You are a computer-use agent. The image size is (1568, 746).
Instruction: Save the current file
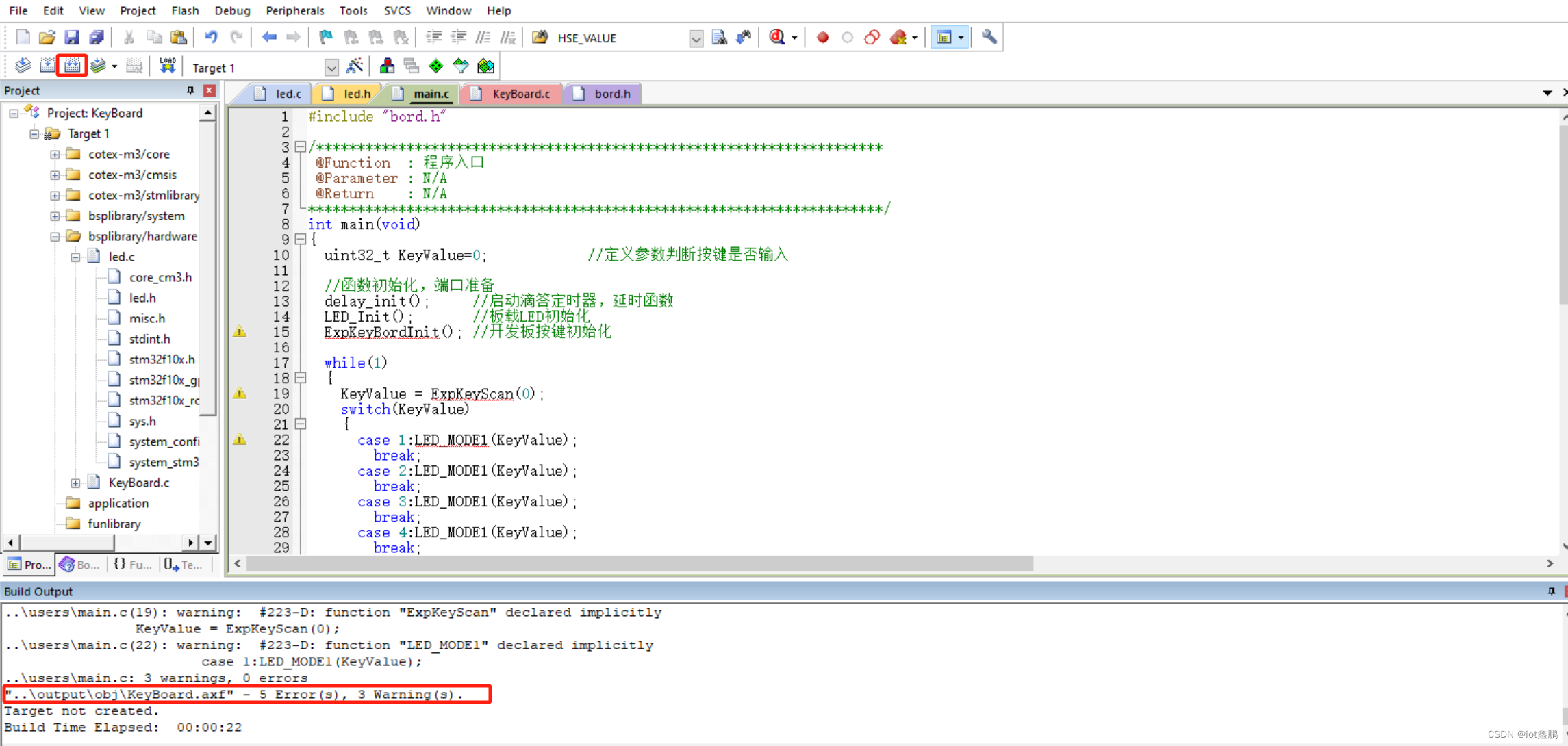[x=71, y=38]
